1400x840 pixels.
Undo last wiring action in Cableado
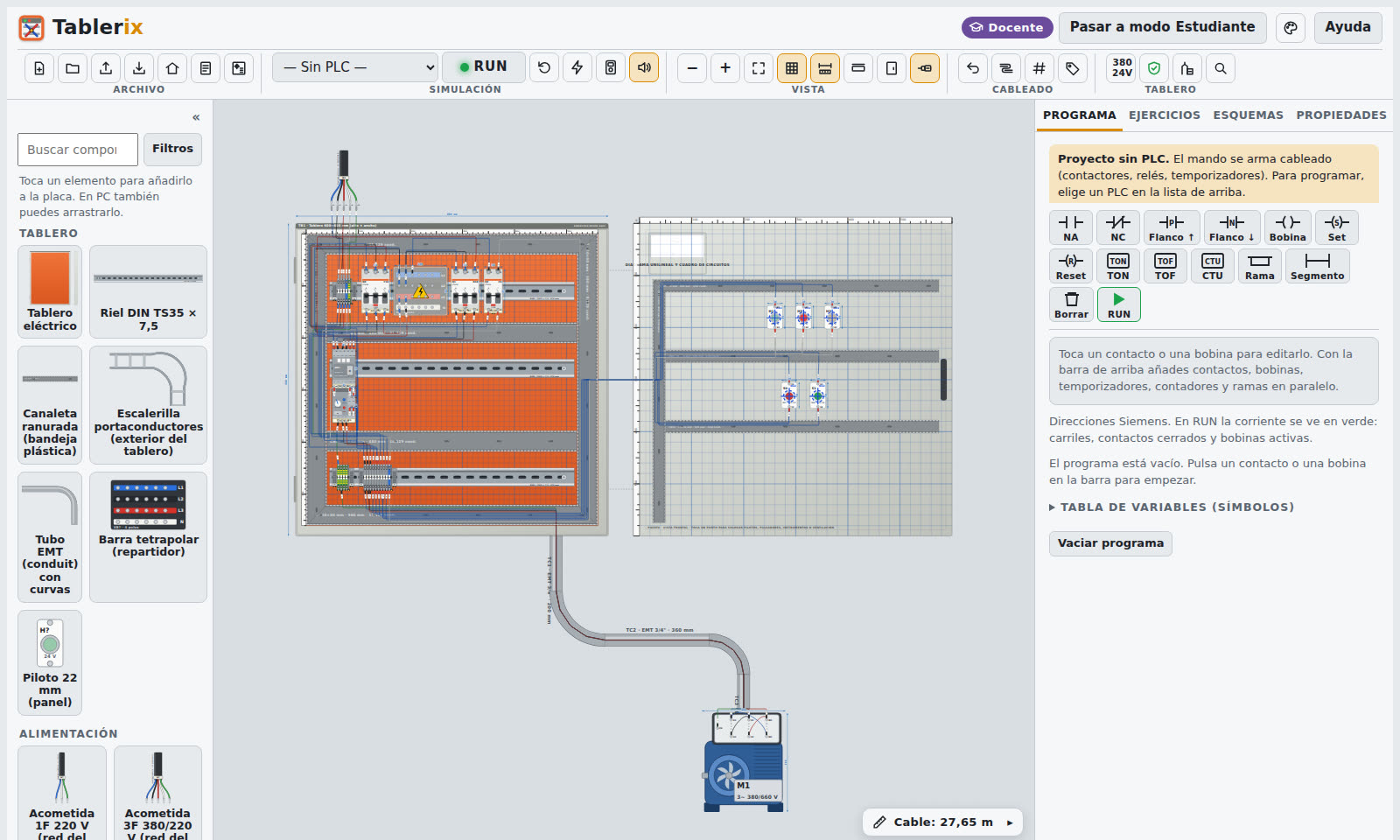(973, 68)
